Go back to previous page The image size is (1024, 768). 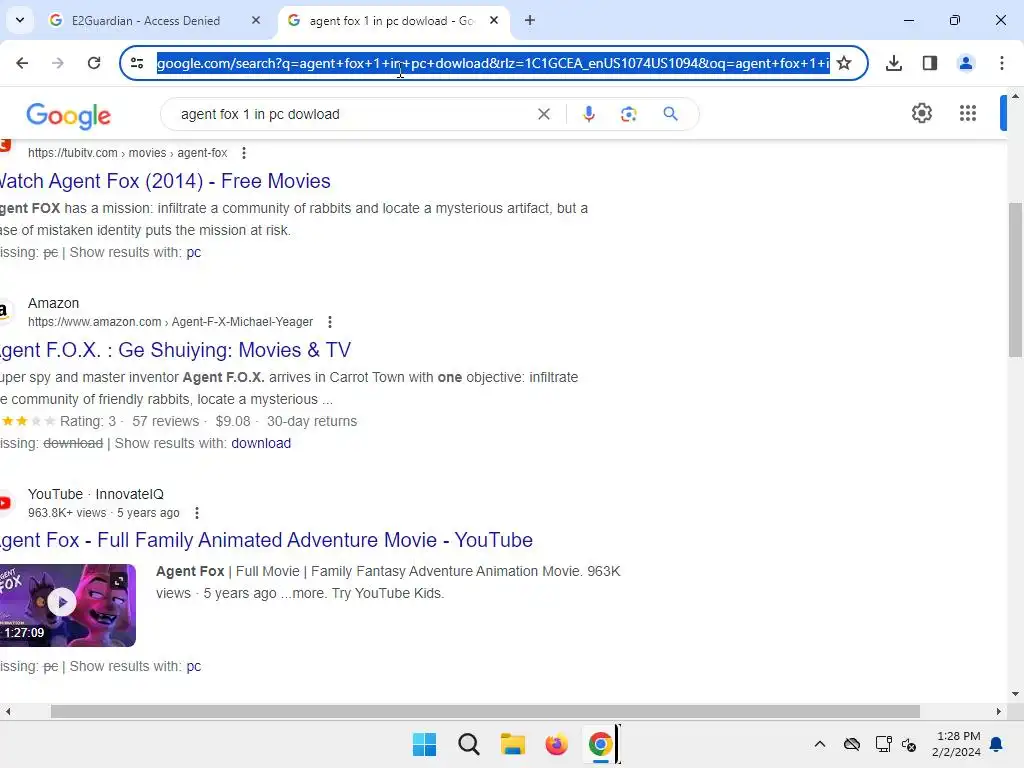point(22,63)
